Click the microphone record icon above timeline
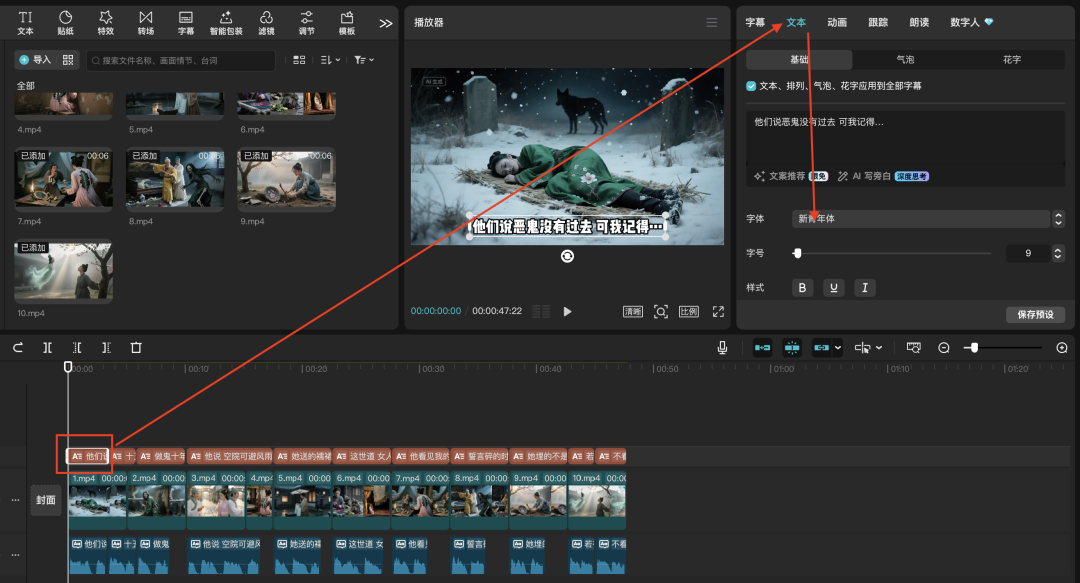Viewport: 1080px width, 583px height. [x=722, y=348]
